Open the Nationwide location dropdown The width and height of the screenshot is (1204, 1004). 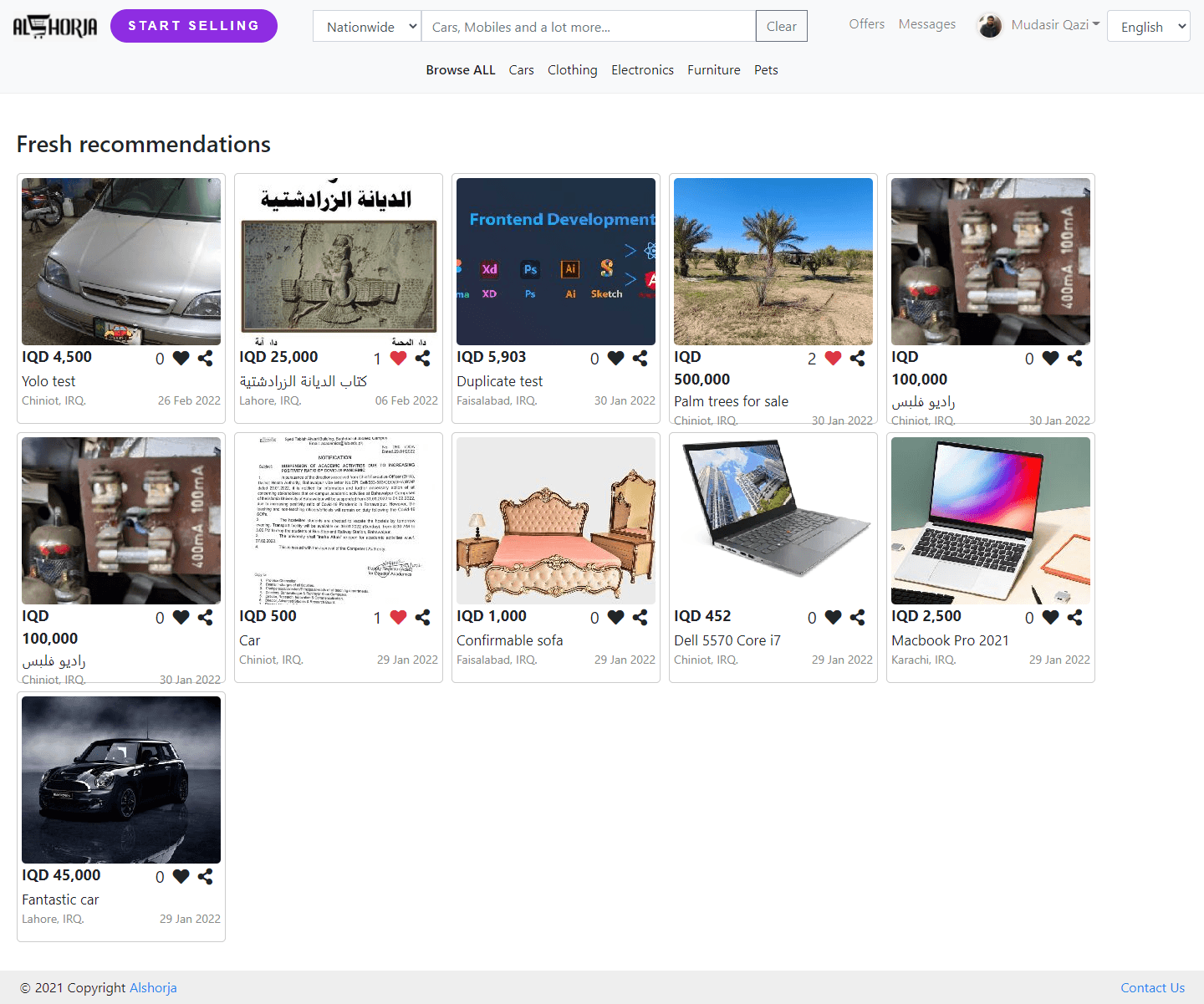[367, 27]
